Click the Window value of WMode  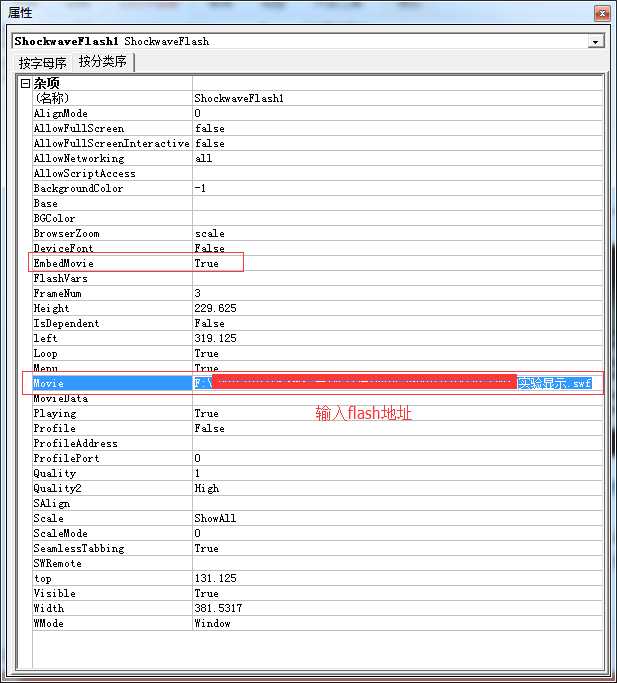[212, 624]
